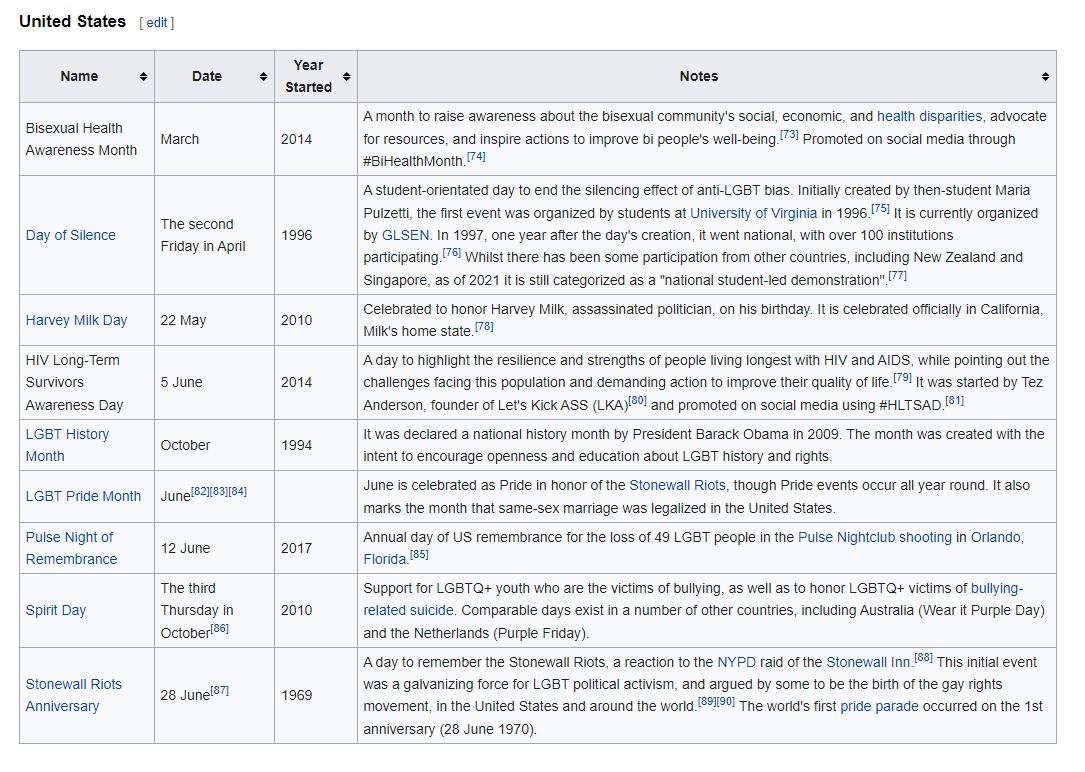Open citation reference 76
The height and width of the screenshot is (772, 1085).
(451, 252)
